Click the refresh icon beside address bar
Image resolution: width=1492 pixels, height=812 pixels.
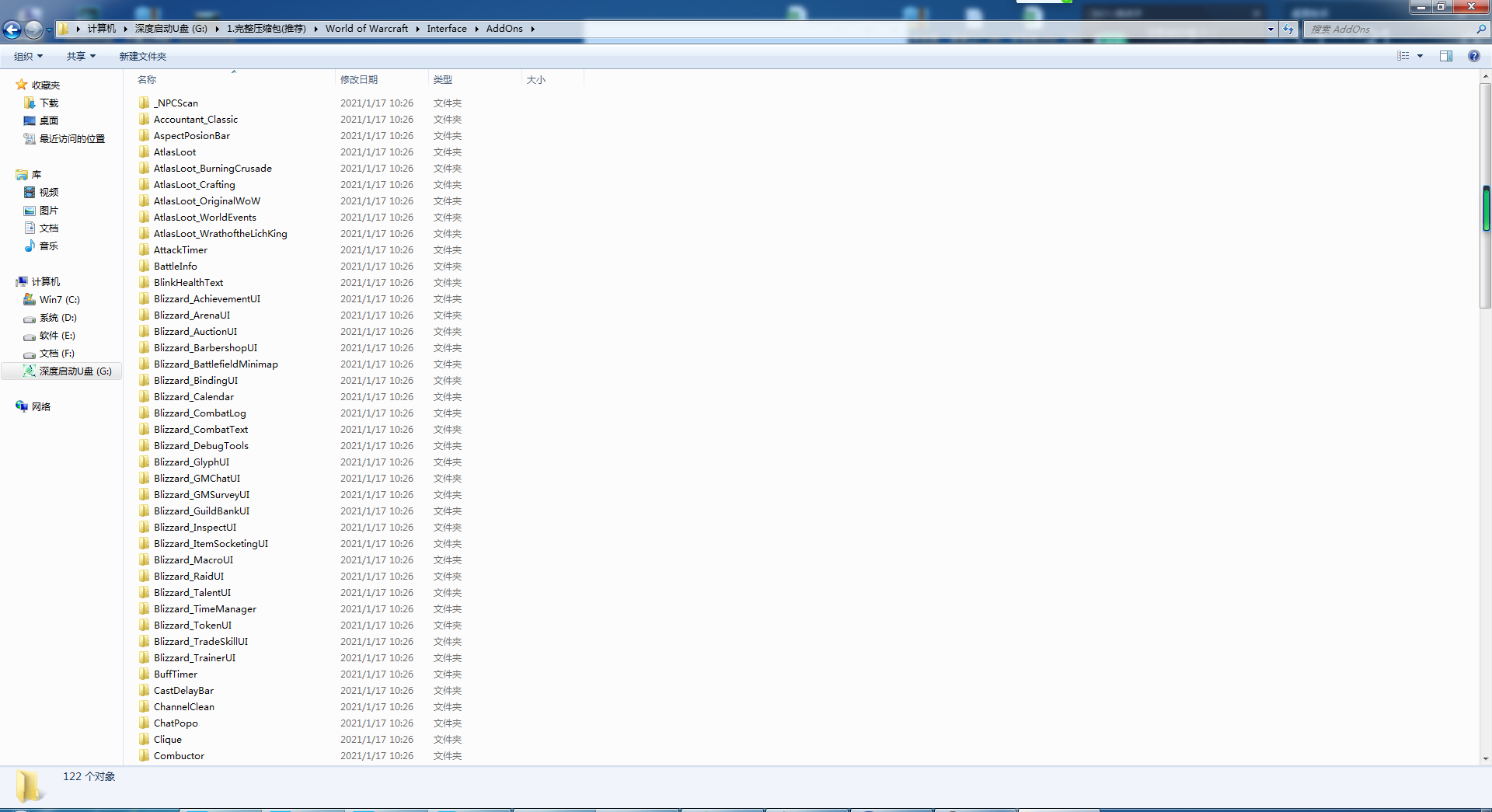[1288, 30]
